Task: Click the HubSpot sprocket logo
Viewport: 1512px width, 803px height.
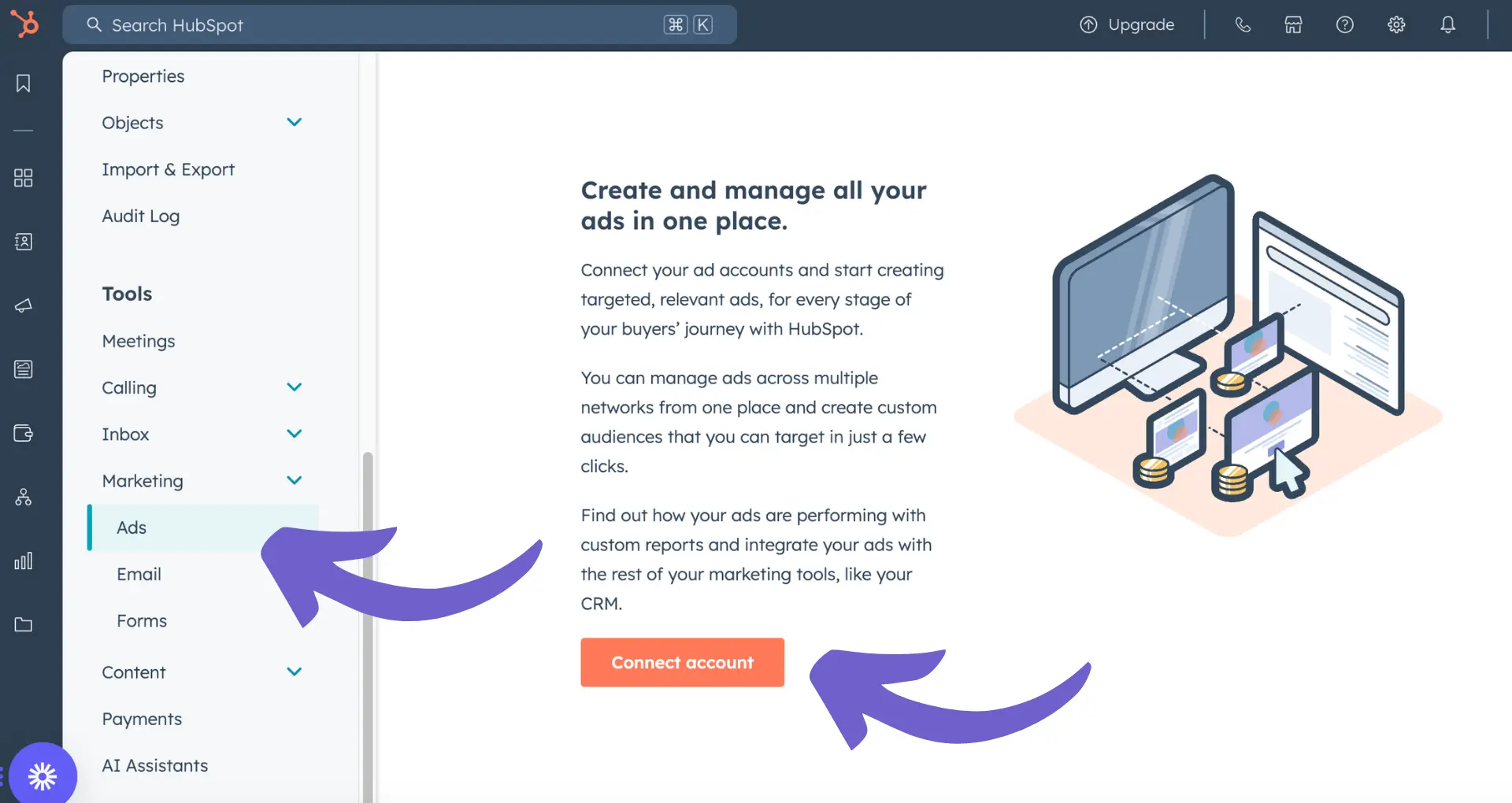Action: [x=24, y=24]
